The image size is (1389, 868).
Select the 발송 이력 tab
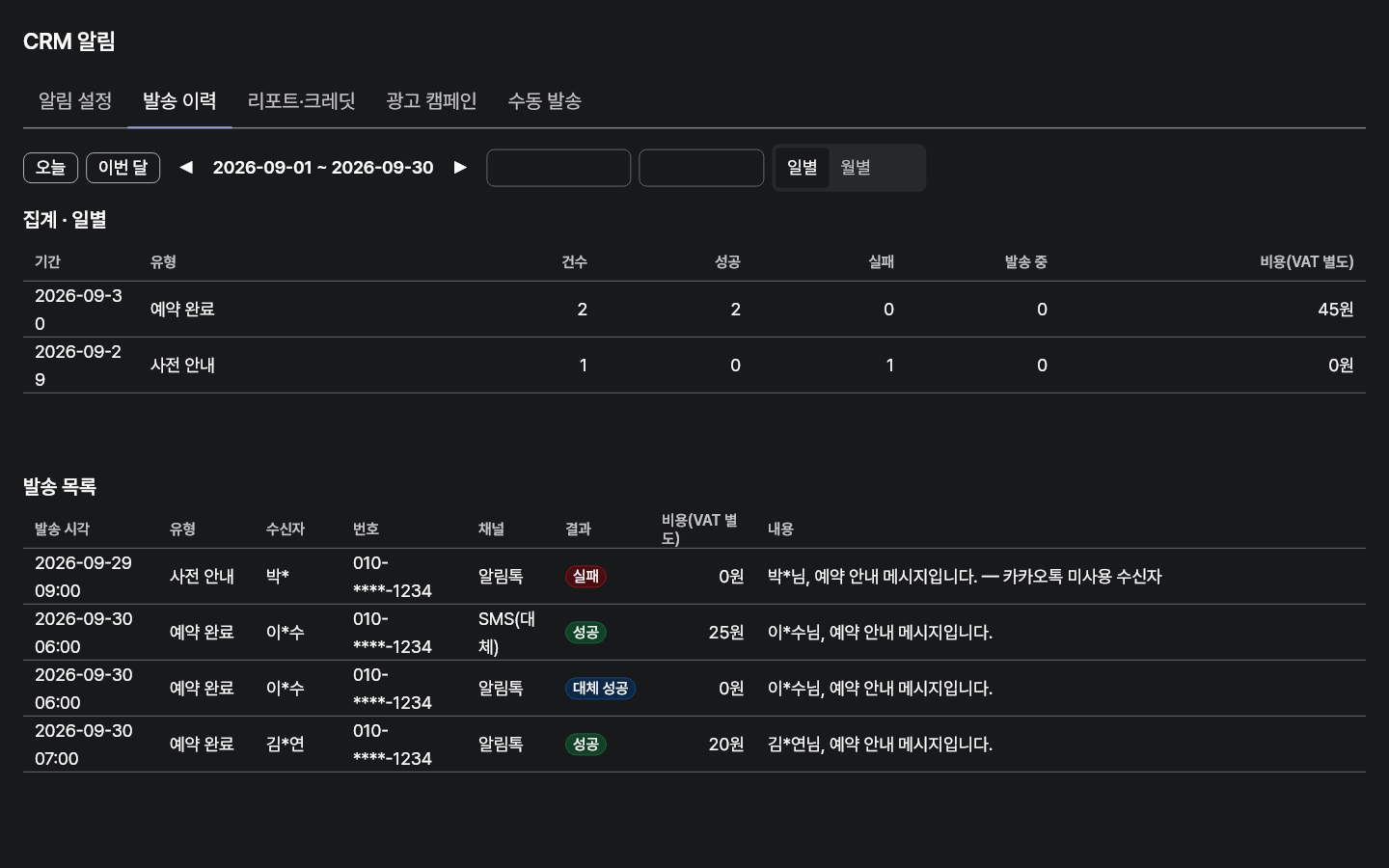click(x=179, y=101)
